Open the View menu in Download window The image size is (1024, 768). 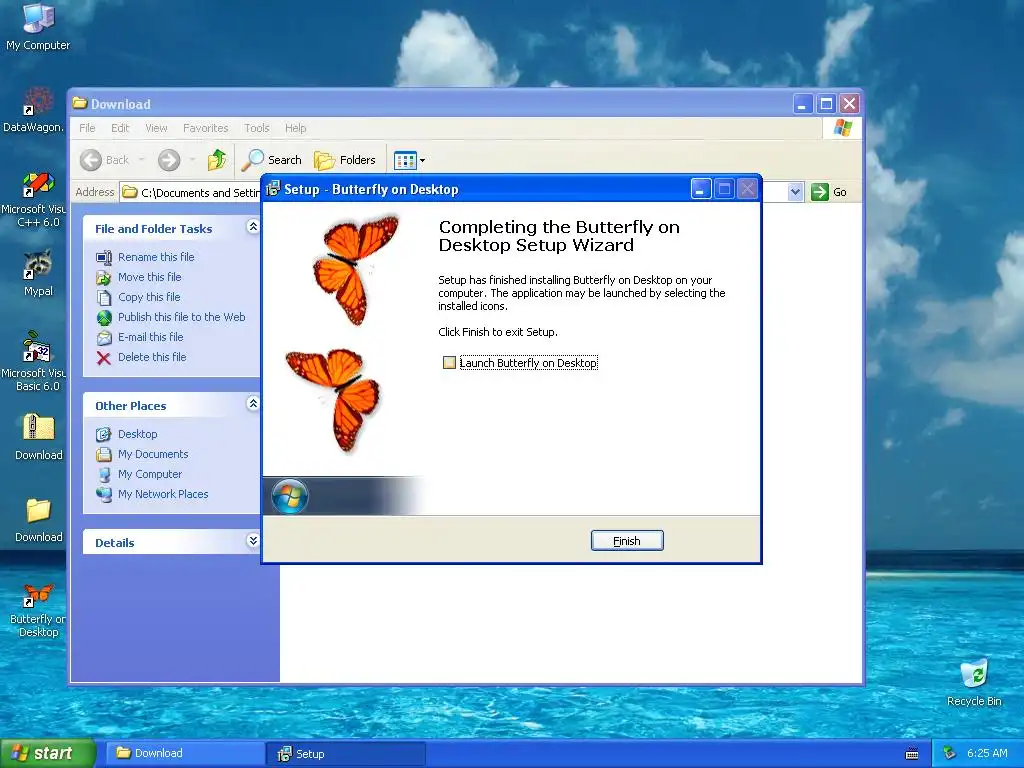pyautogui.click(x=156, y=128)
